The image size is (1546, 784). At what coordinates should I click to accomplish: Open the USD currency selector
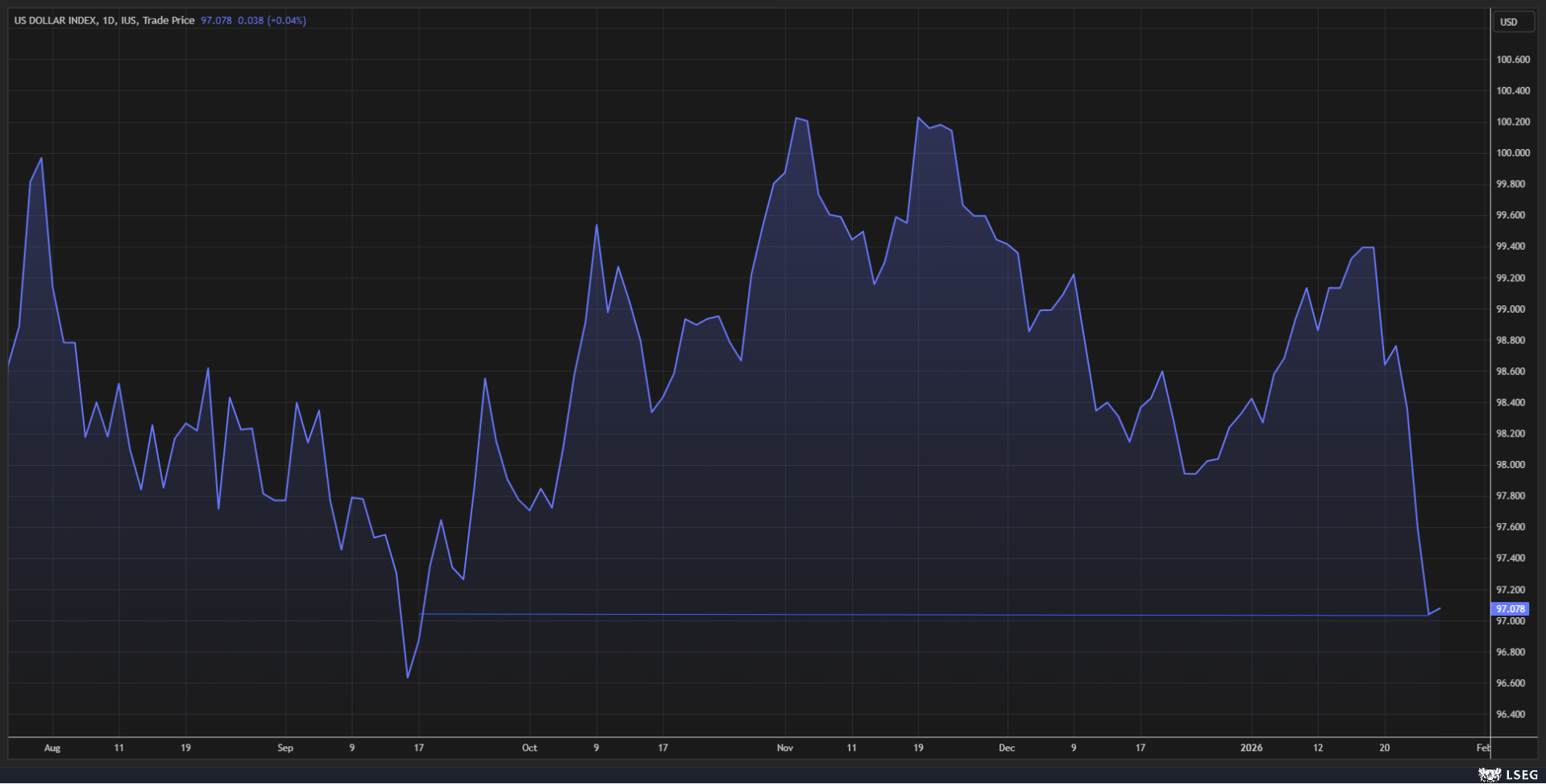click(x=1509, y=22)
